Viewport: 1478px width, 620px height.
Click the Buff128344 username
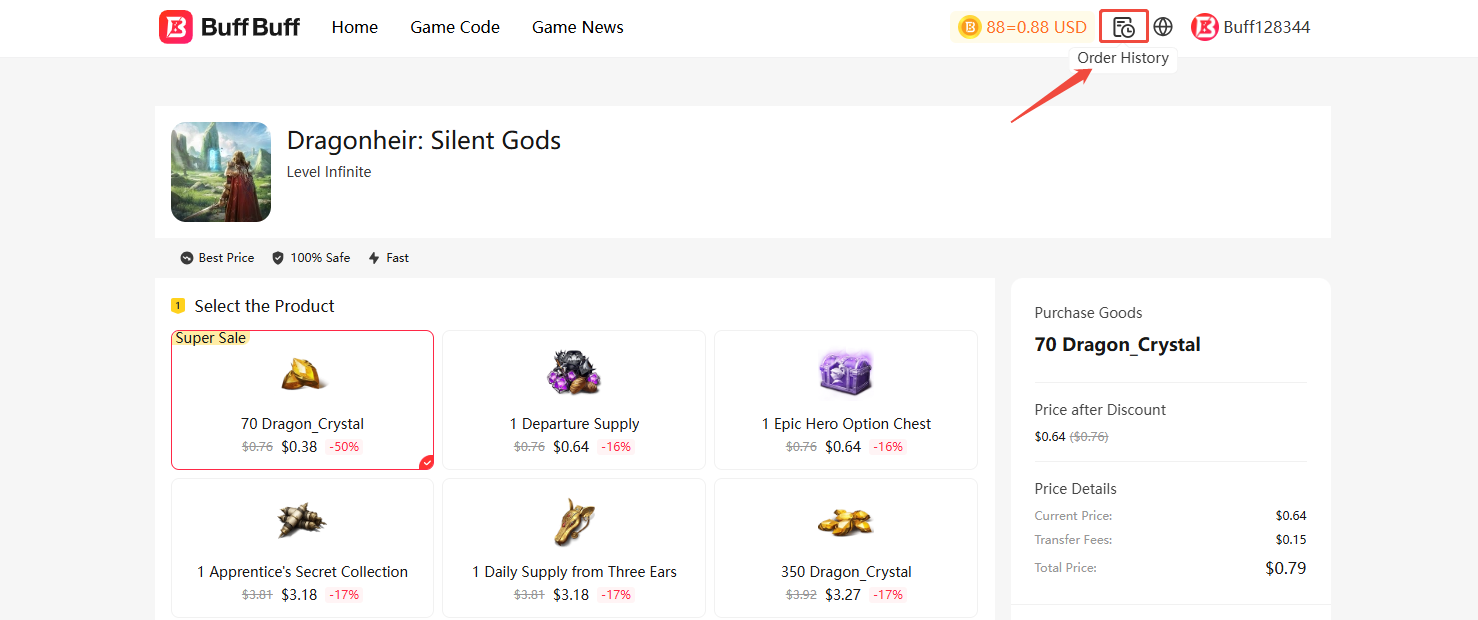click(x=1267, y=27)
